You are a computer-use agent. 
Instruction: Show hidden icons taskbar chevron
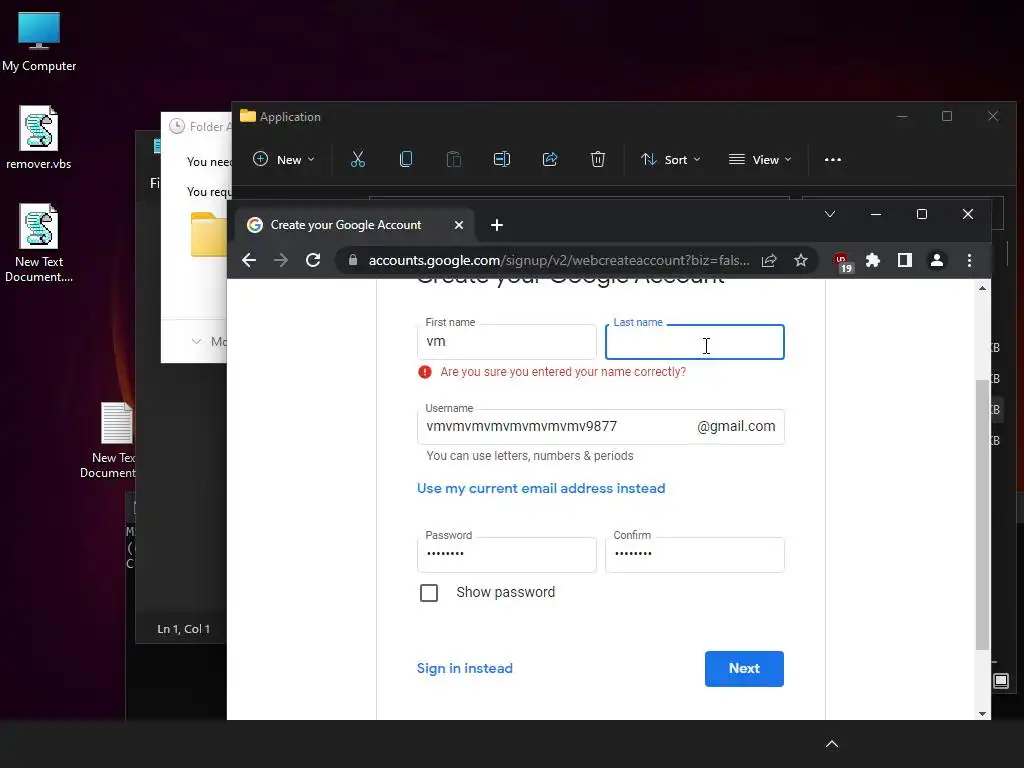[x=831, y=744]
